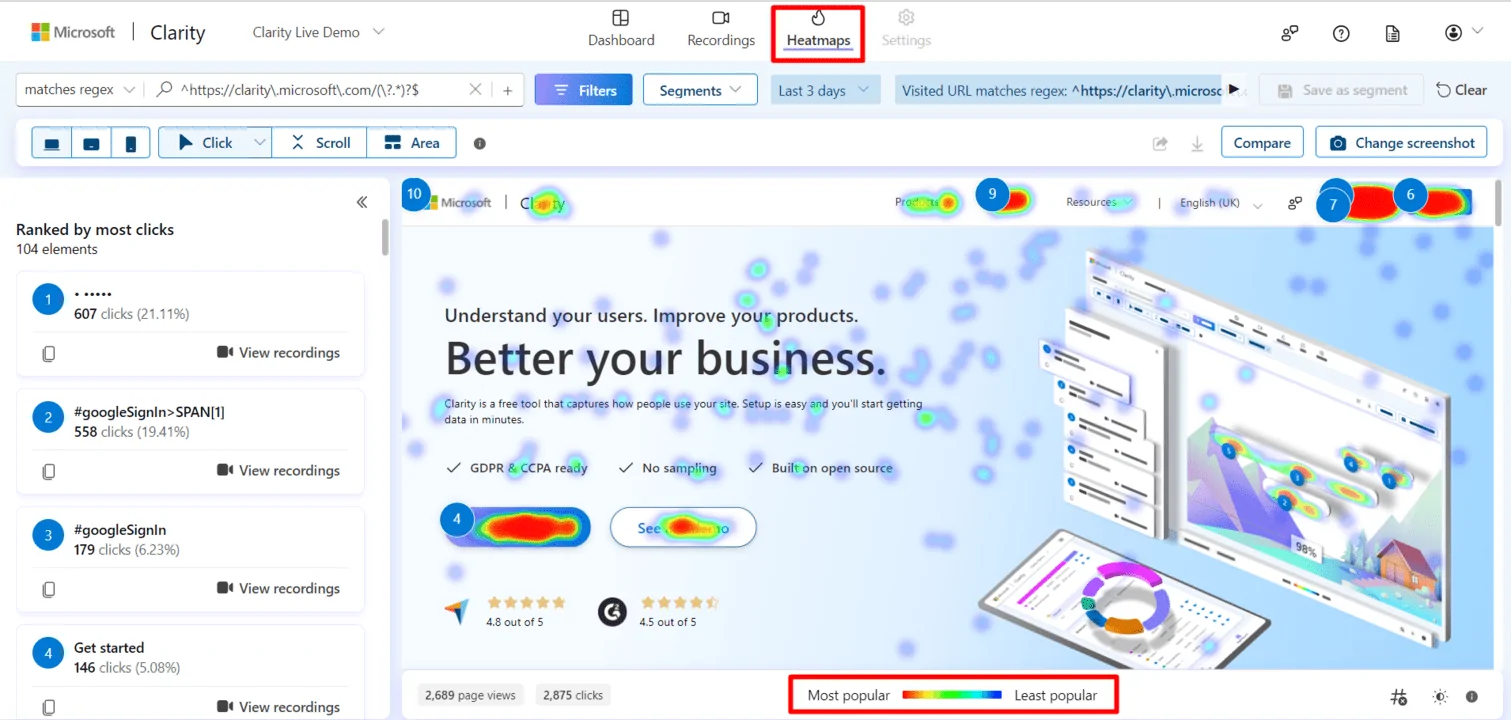Image resolution: width=1511 pixels, height=720 pixels.
Task: Switch heatmap type to Scroll
Action: point(320,143)
